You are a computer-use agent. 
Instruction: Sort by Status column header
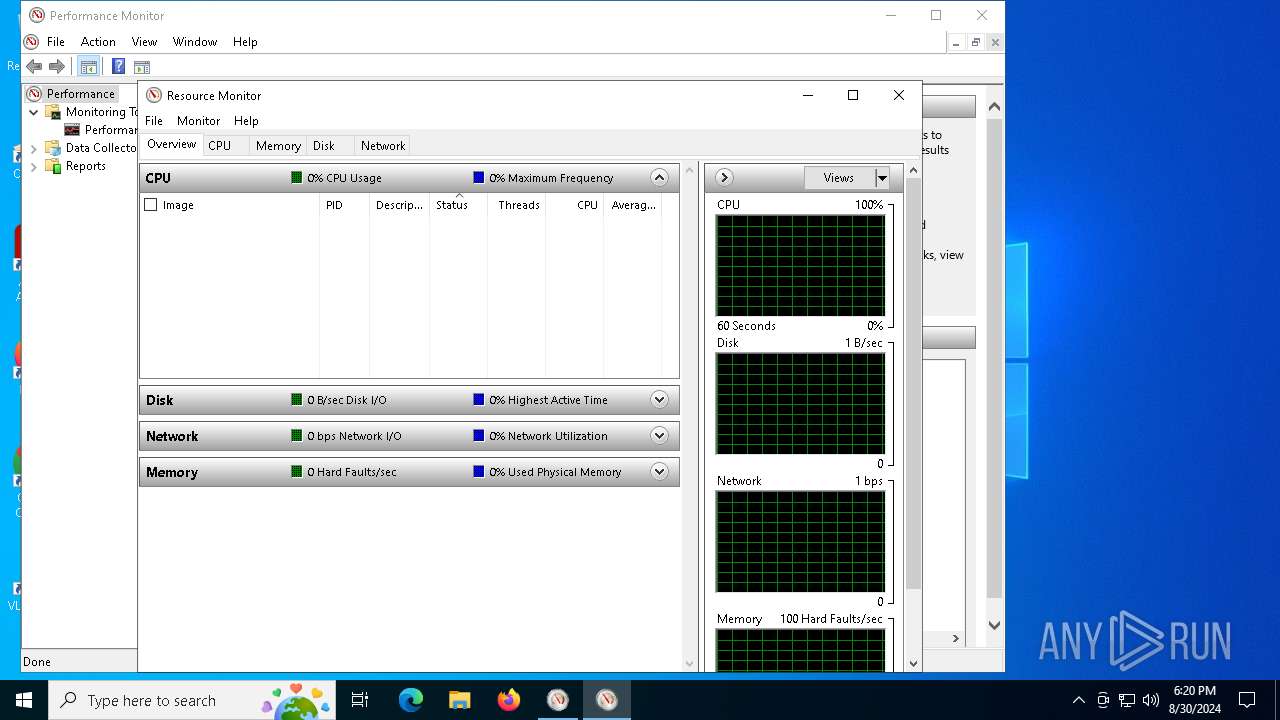(458, 205)
